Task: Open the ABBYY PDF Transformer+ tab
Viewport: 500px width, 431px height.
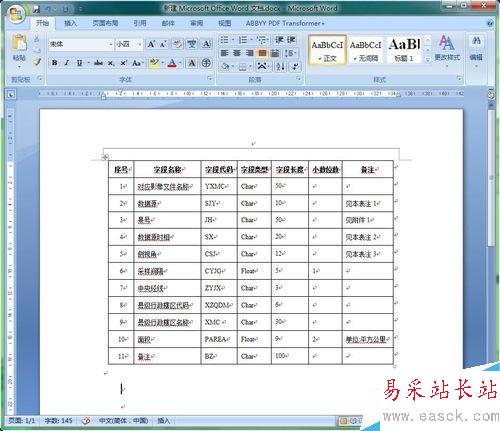Action: tap(285, 23)
